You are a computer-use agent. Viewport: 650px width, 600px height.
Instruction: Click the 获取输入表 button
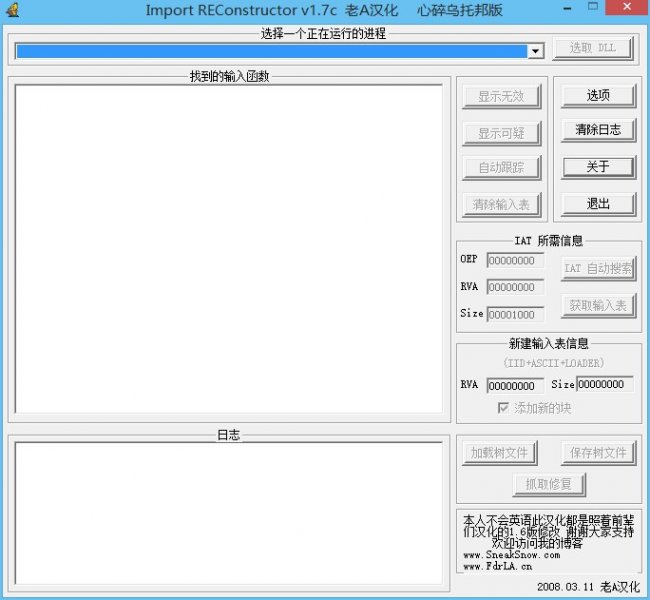click(x=598, y=306)
